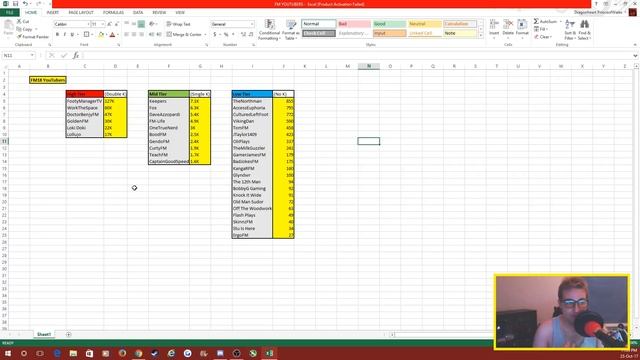Apply the Neutral cell style

coord(424,24)
